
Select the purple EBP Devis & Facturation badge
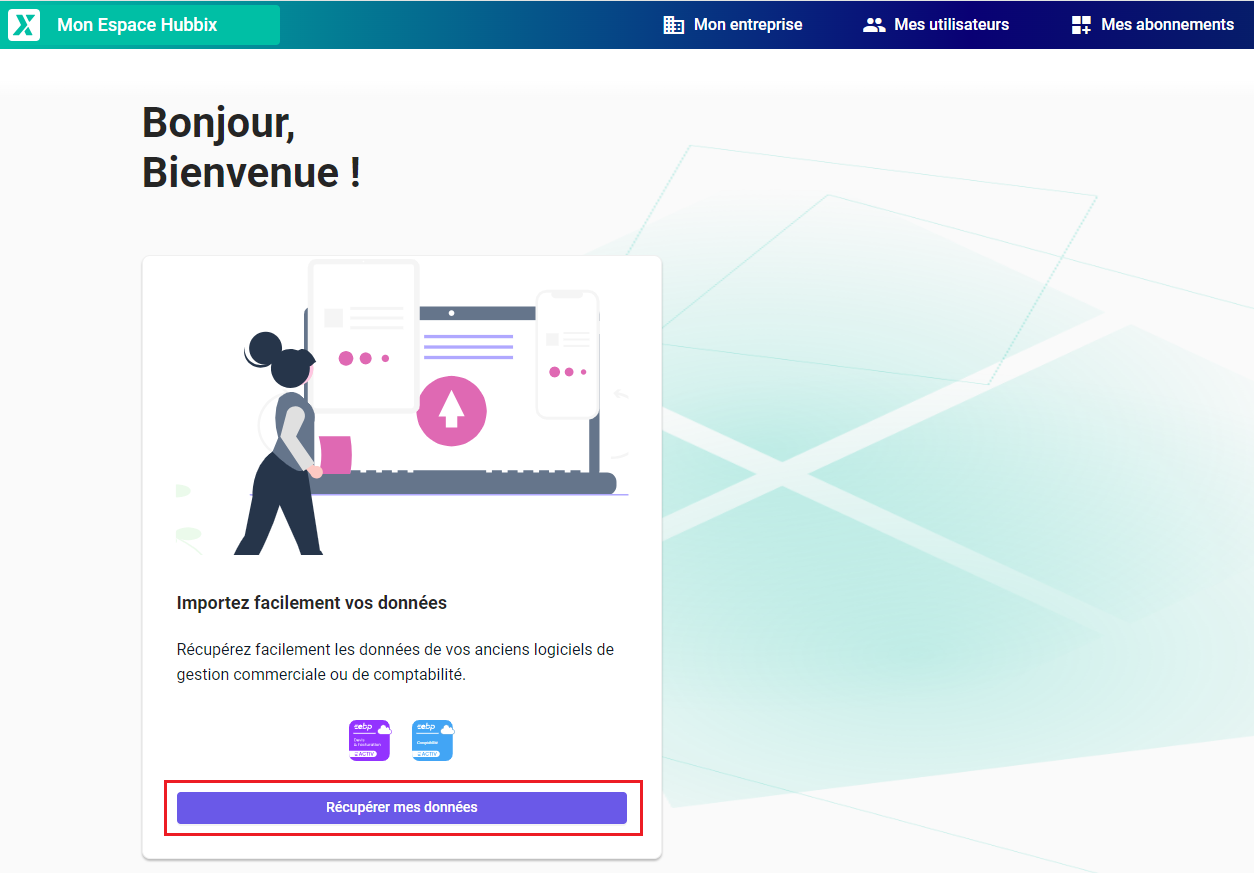pos(369,739)
